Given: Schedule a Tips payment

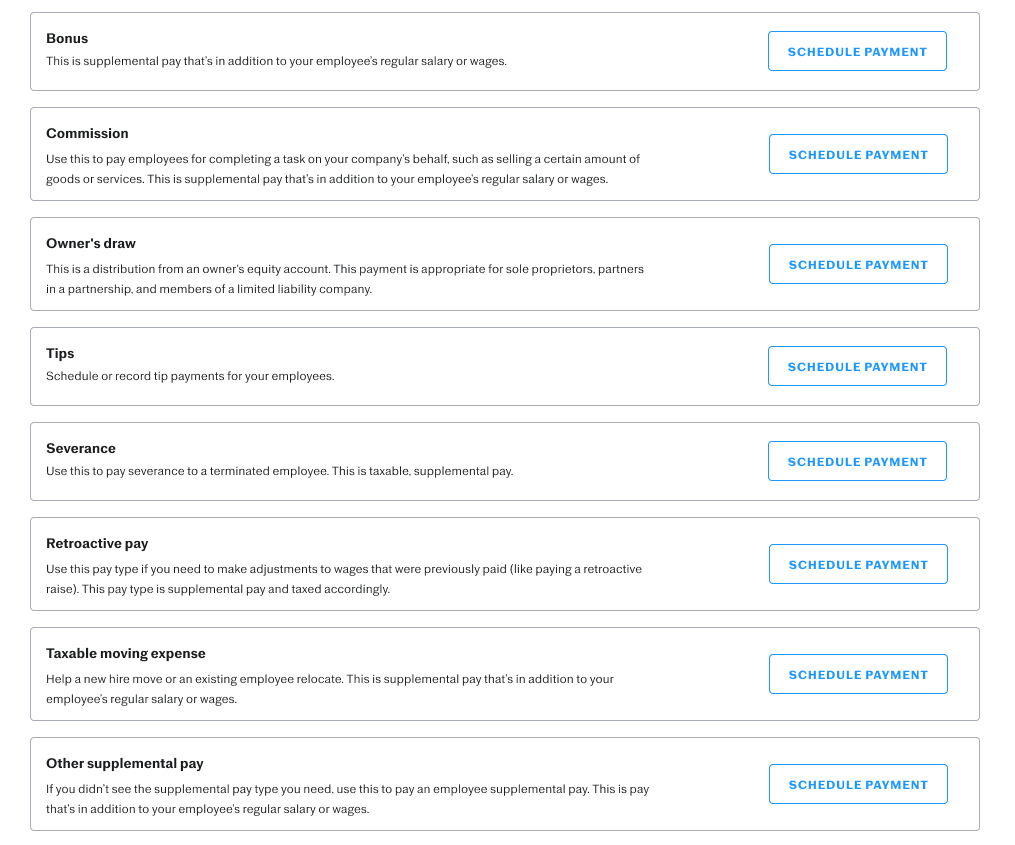Looking at the screenshot, I should click(x=857, y=367).
